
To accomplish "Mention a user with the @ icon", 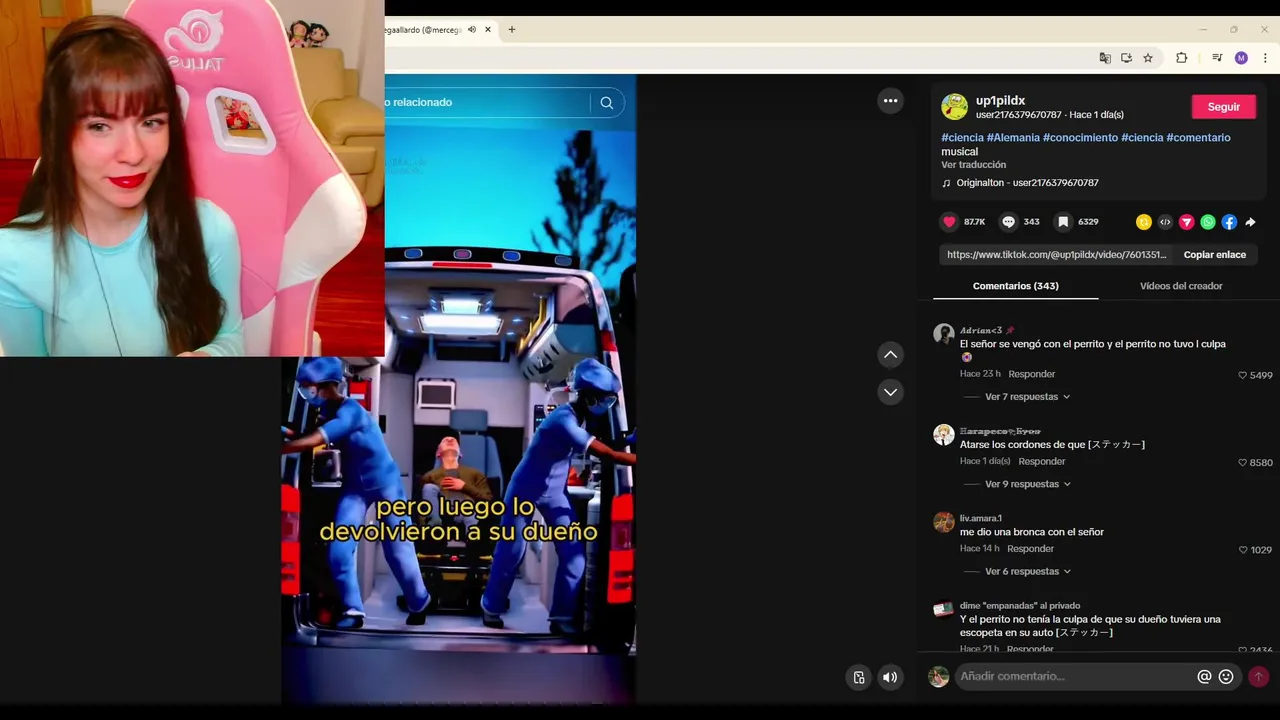I will 1204,677.
